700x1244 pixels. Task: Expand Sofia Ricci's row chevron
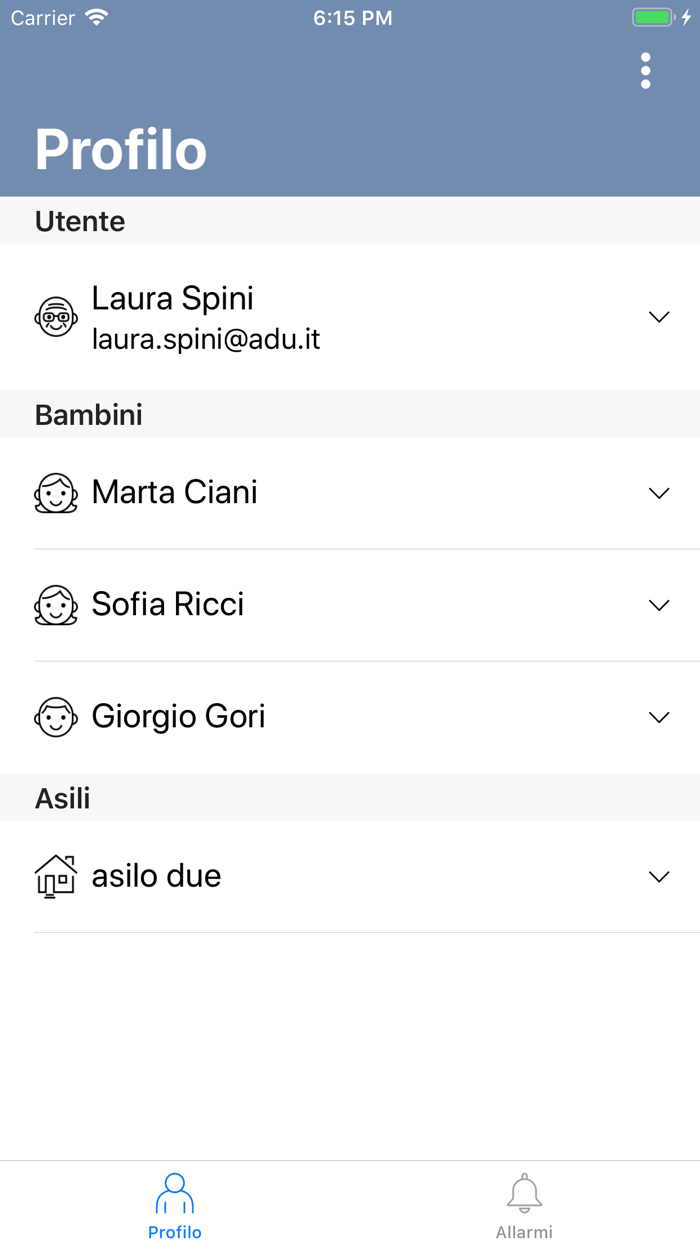point(659,605)
